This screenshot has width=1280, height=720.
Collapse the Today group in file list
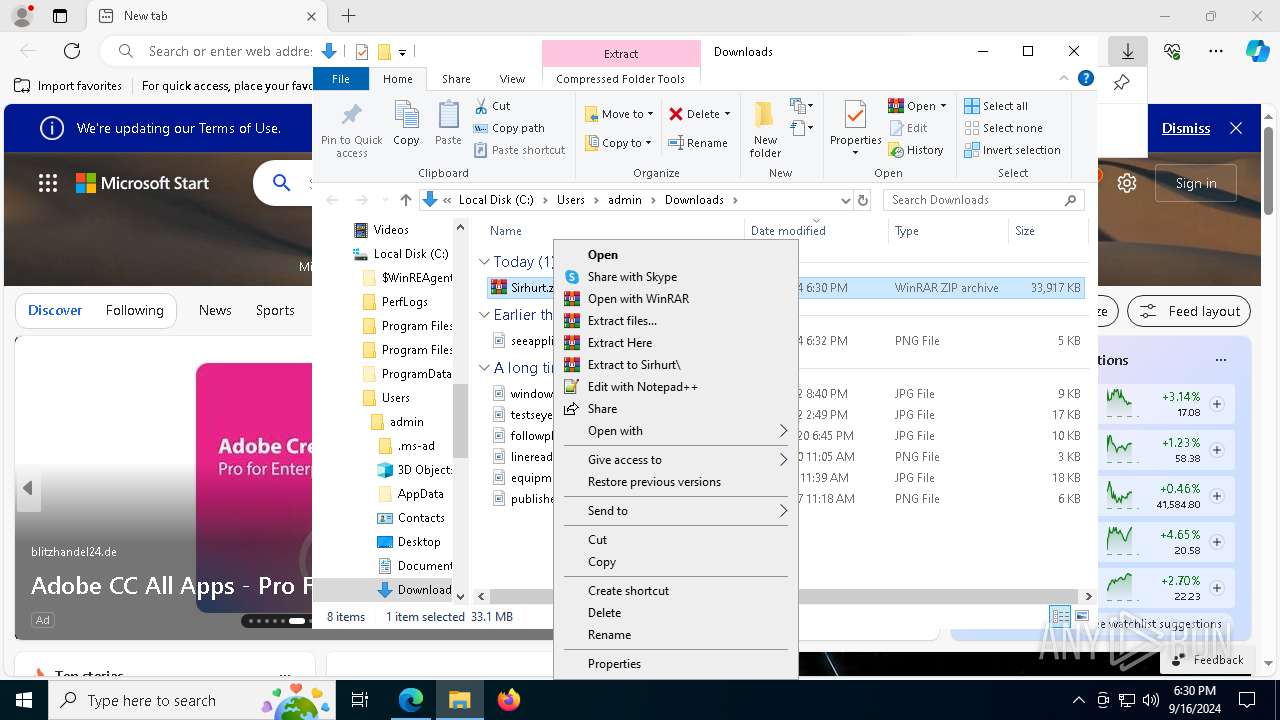484,262
